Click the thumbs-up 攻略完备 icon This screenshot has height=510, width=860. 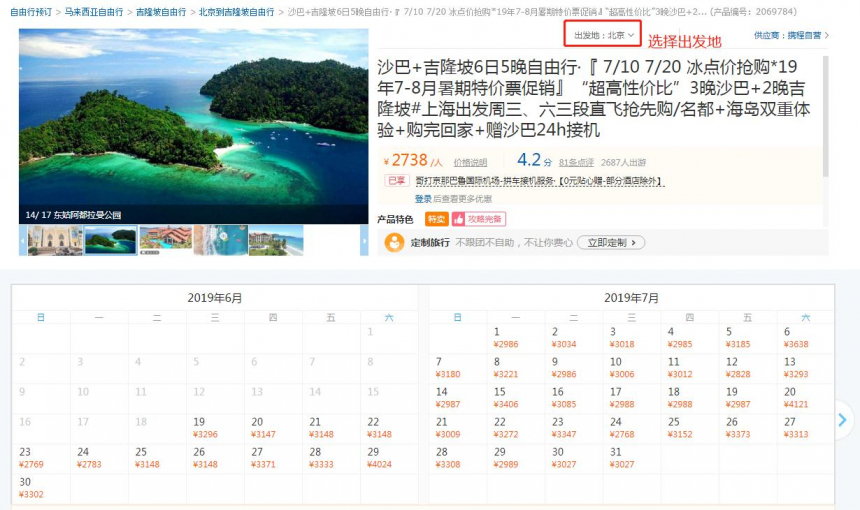tap(459, 219)
